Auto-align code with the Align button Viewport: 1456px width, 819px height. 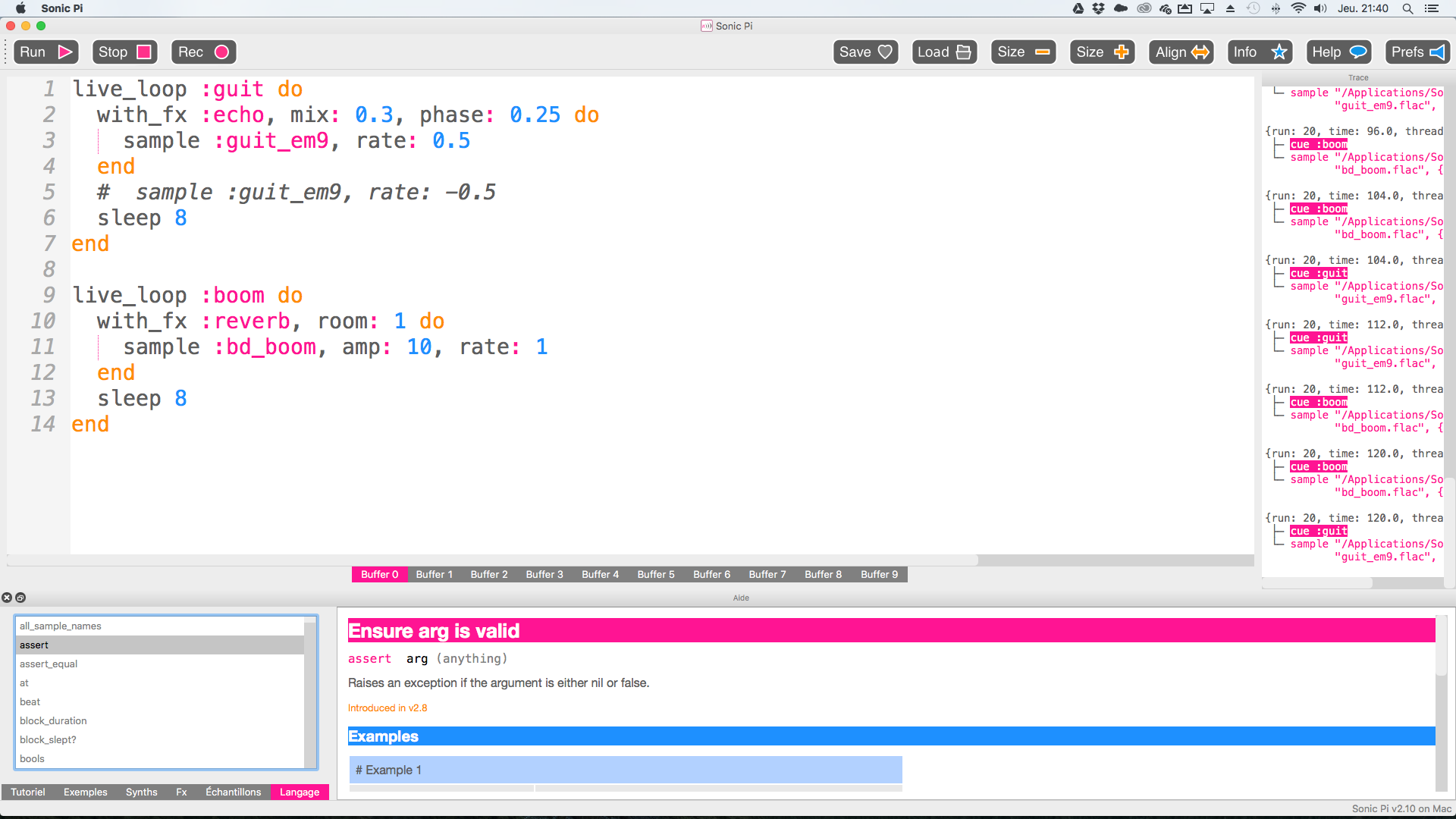pos(1181,52)
